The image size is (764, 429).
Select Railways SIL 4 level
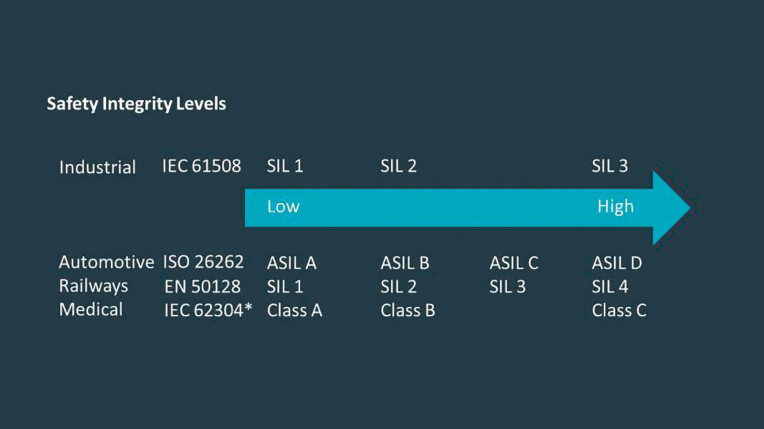[x=610, y=287]
